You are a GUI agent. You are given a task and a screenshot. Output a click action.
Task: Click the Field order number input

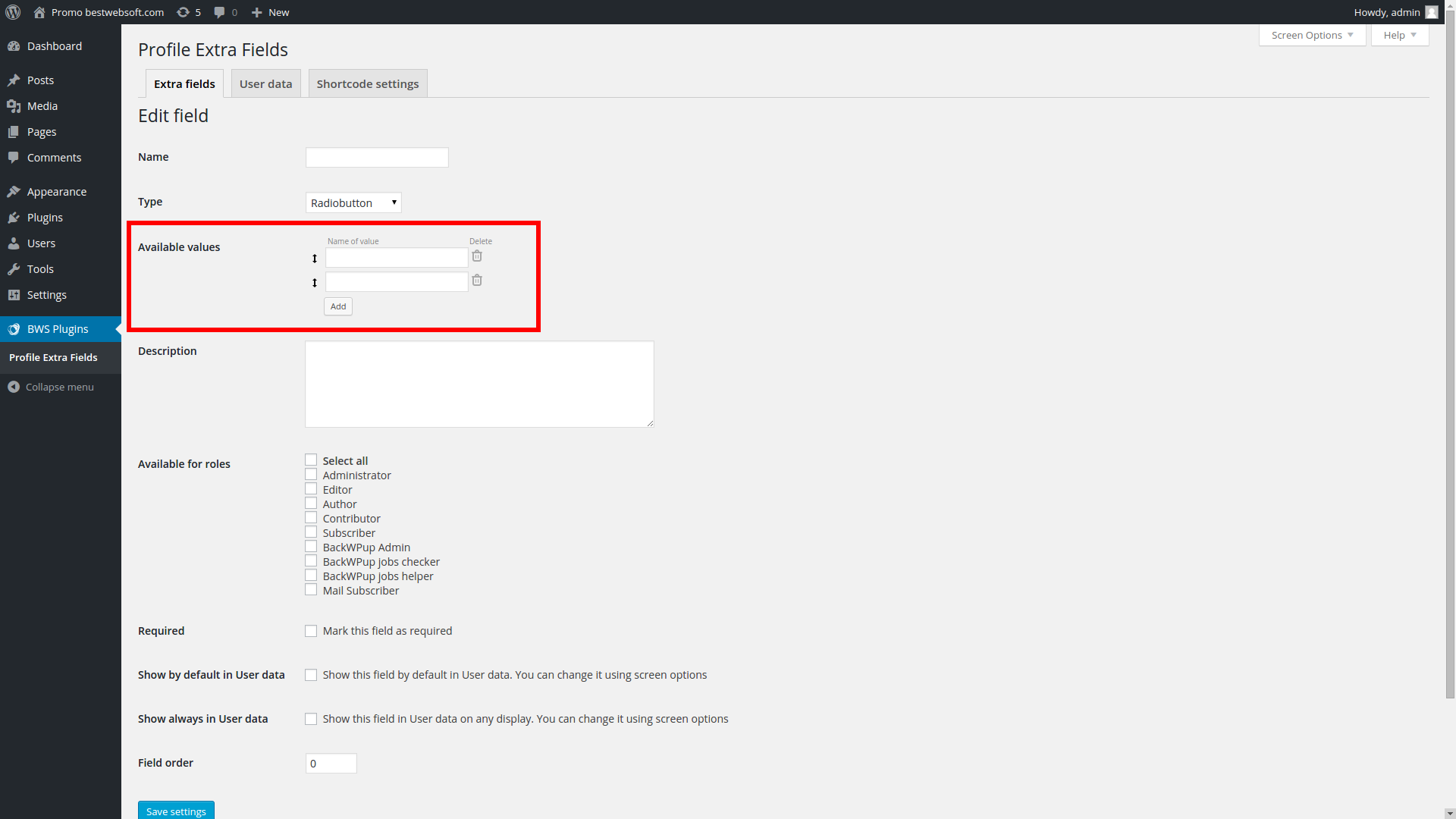click(331, 764)
